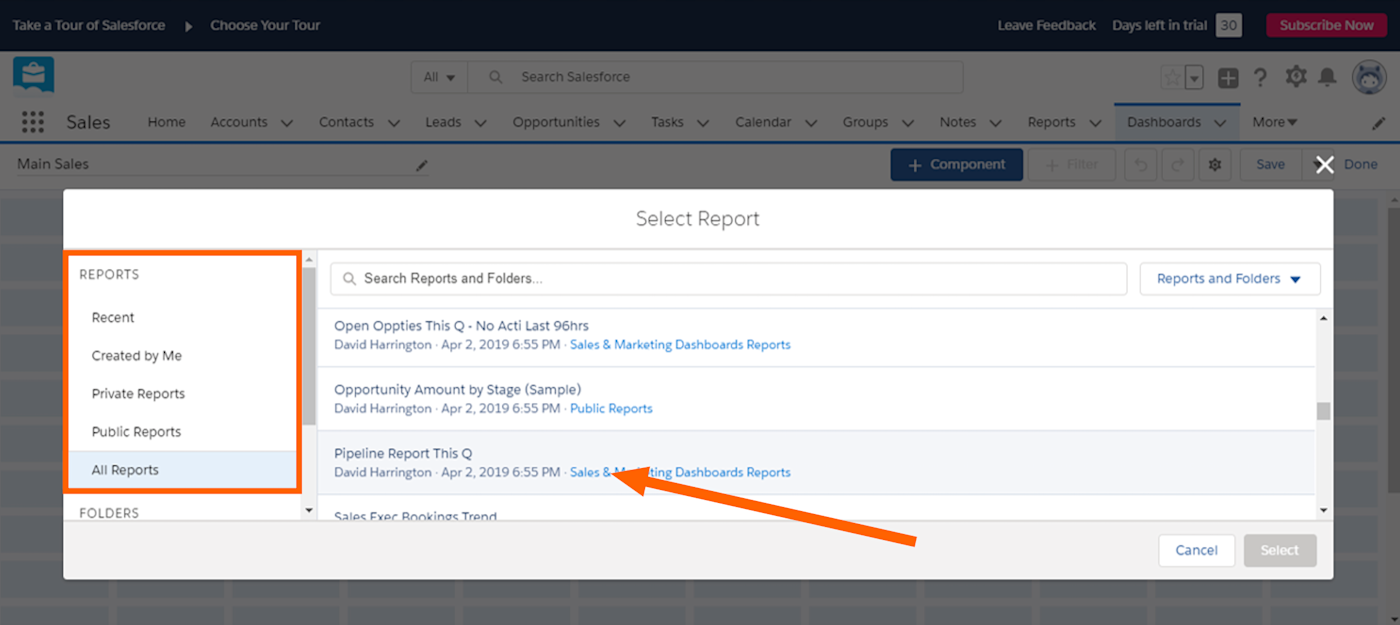Expand the Leads tab chevron
This screenshot has width=1400, height=625.
[x=480, y=123]
